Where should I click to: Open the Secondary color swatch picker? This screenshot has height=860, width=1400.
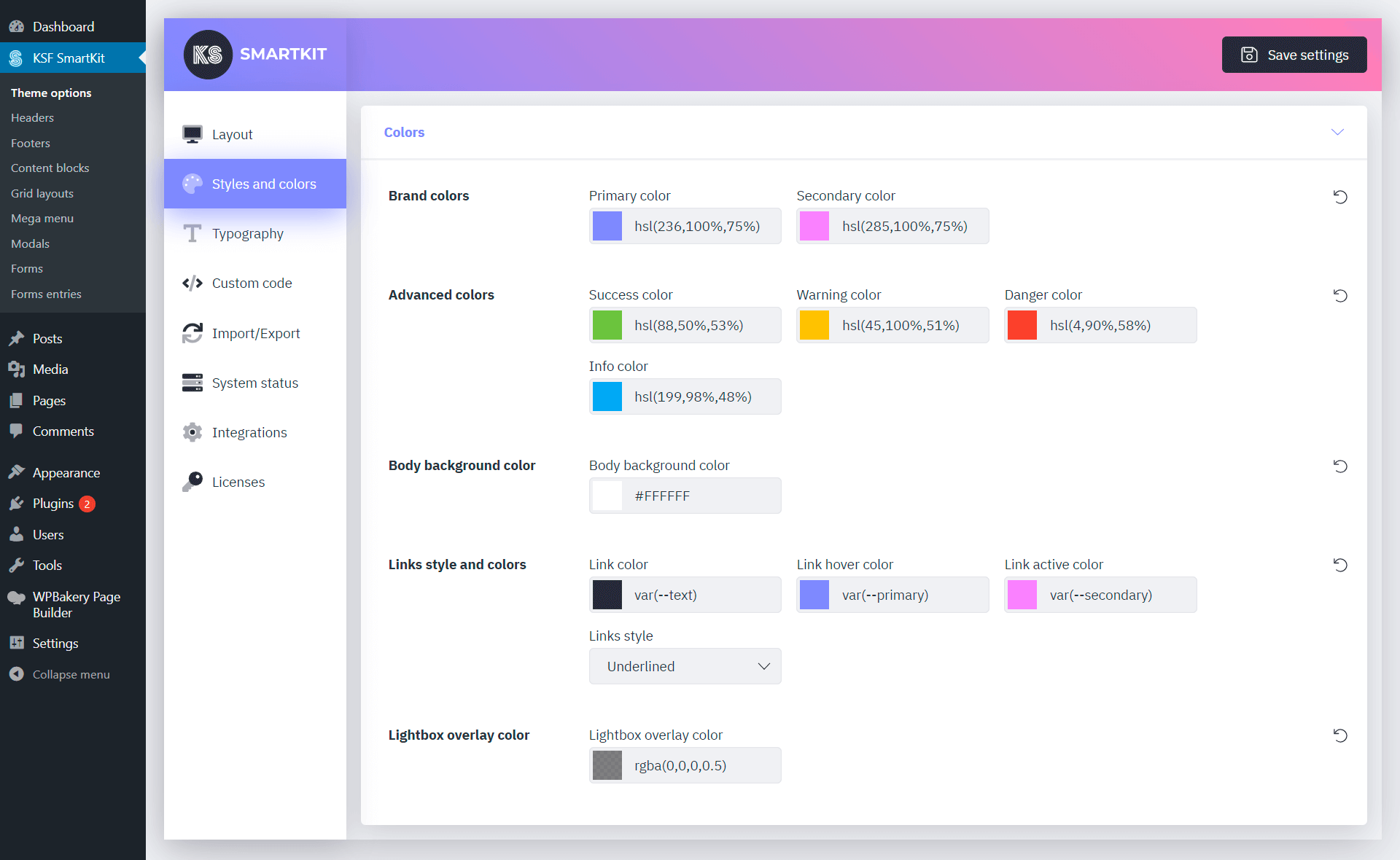[814, 226]
